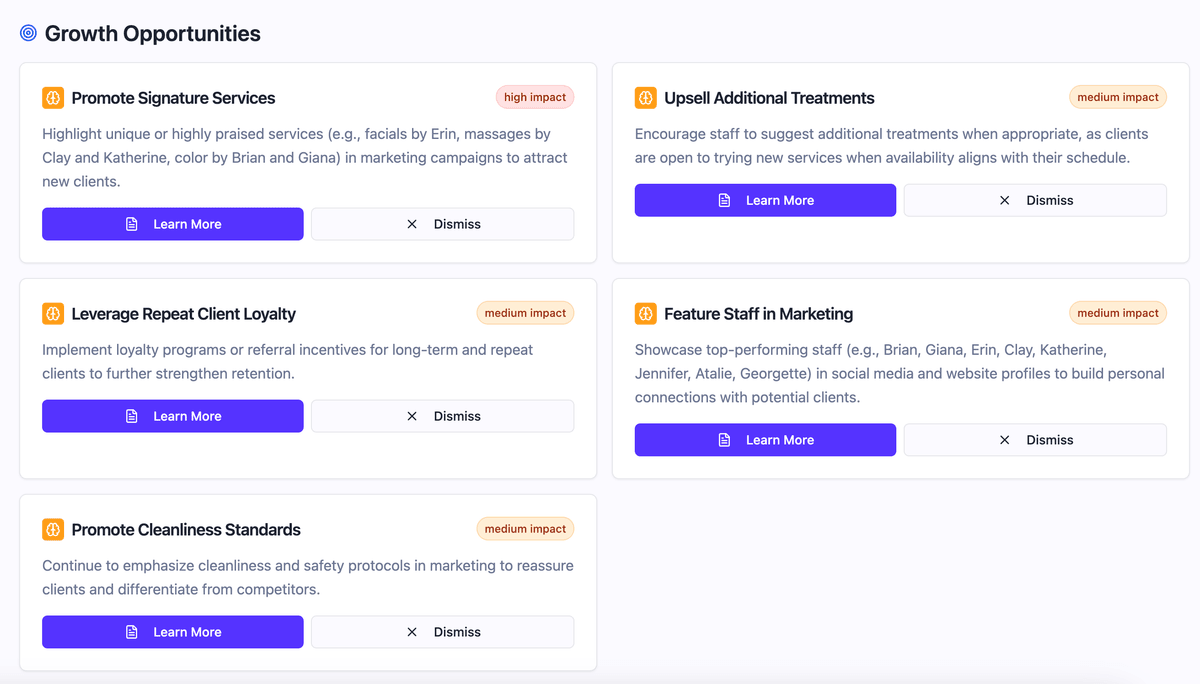This screenshot has width=1200, height=684.
Task: Click brain icon beside Leverage Repeat Client Loyalty
Action: click(53, 314)
